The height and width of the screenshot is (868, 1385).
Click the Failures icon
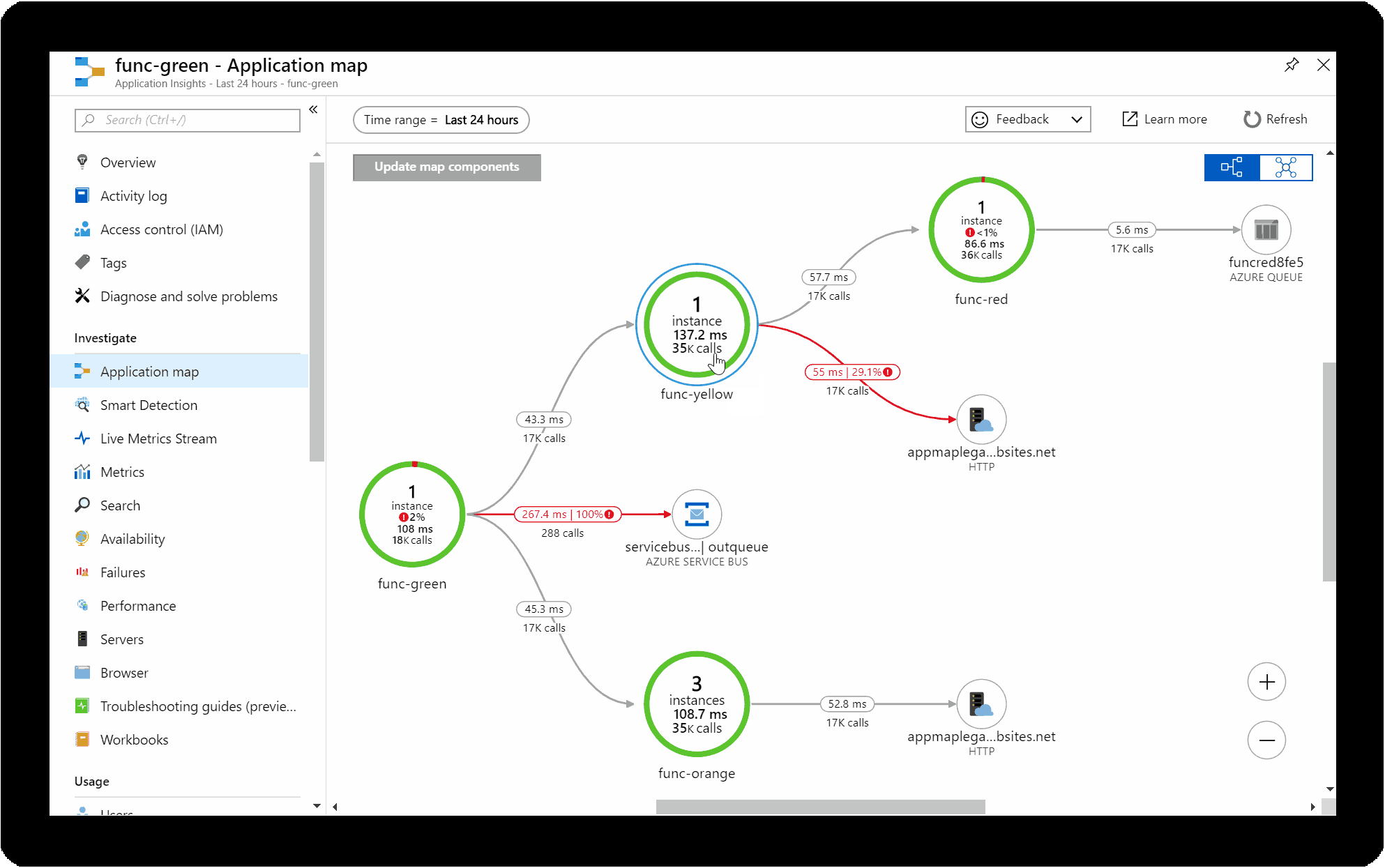(82, 572)
